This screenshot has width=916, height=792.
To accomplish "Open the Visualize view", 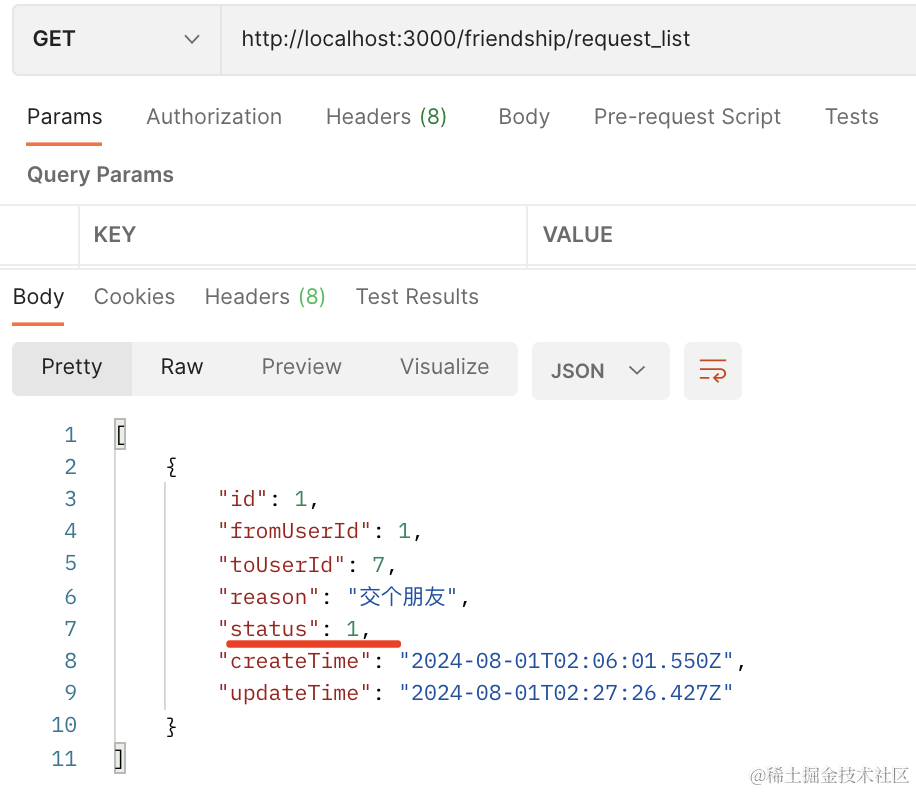I will pos(444,367).
